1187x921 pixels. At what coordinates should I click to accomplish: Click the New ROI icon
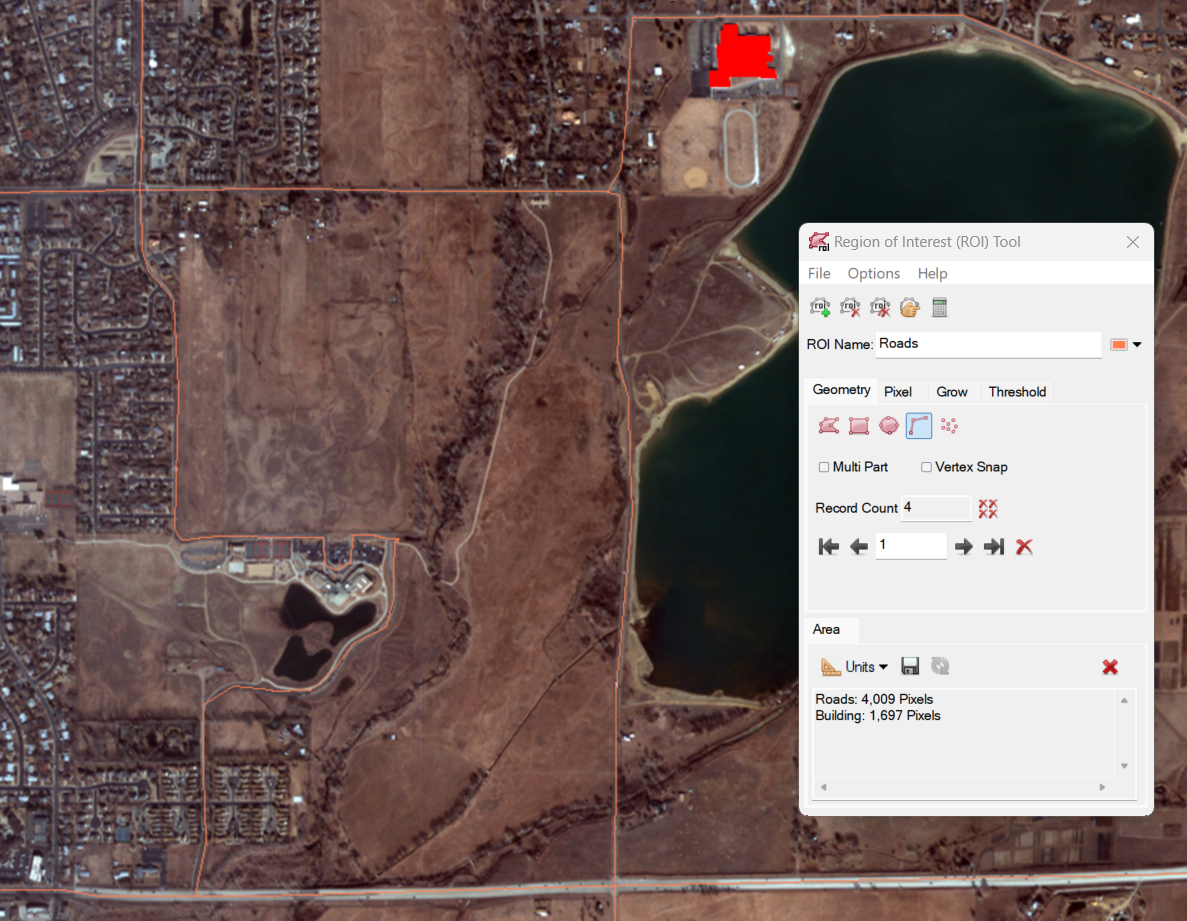820,308
